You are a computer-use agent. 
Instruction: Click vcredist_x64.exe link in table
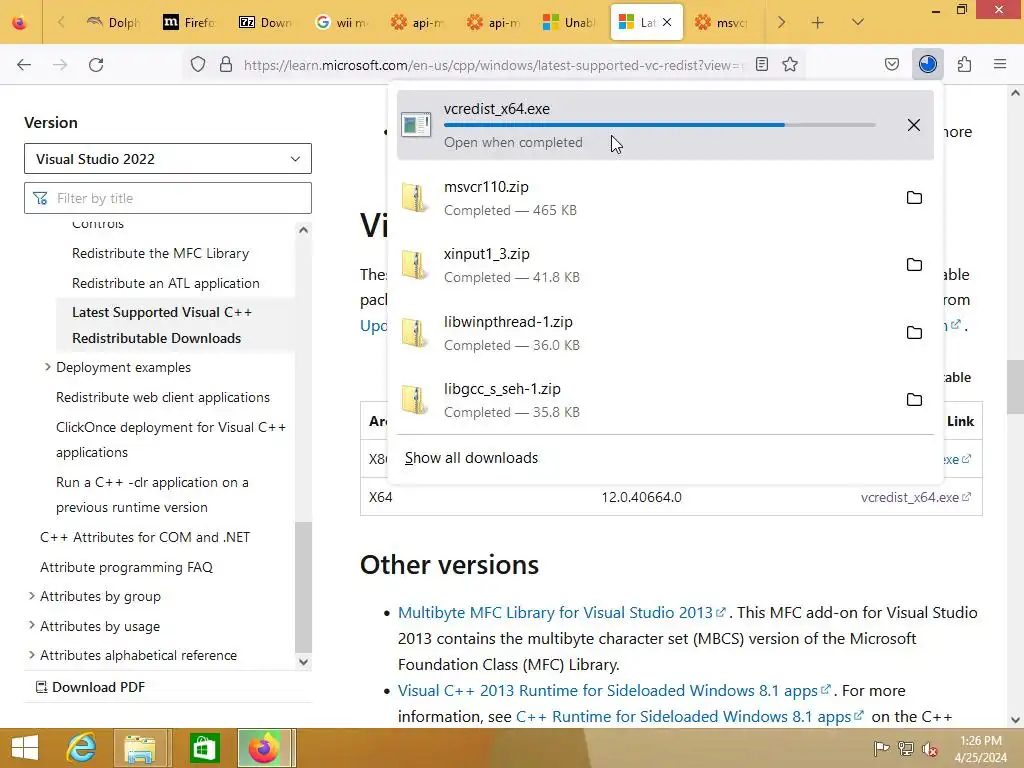916,497
